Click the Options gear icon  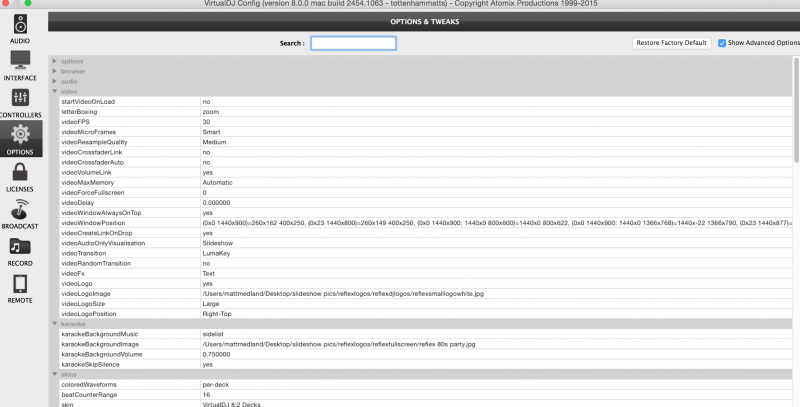click(20, 136)
